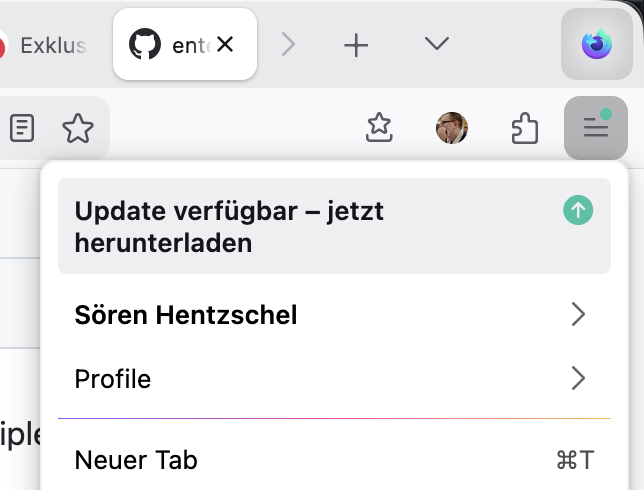Close the GitHub tab
The height and width of the screenshot is (490, 644).
(225, 44)
